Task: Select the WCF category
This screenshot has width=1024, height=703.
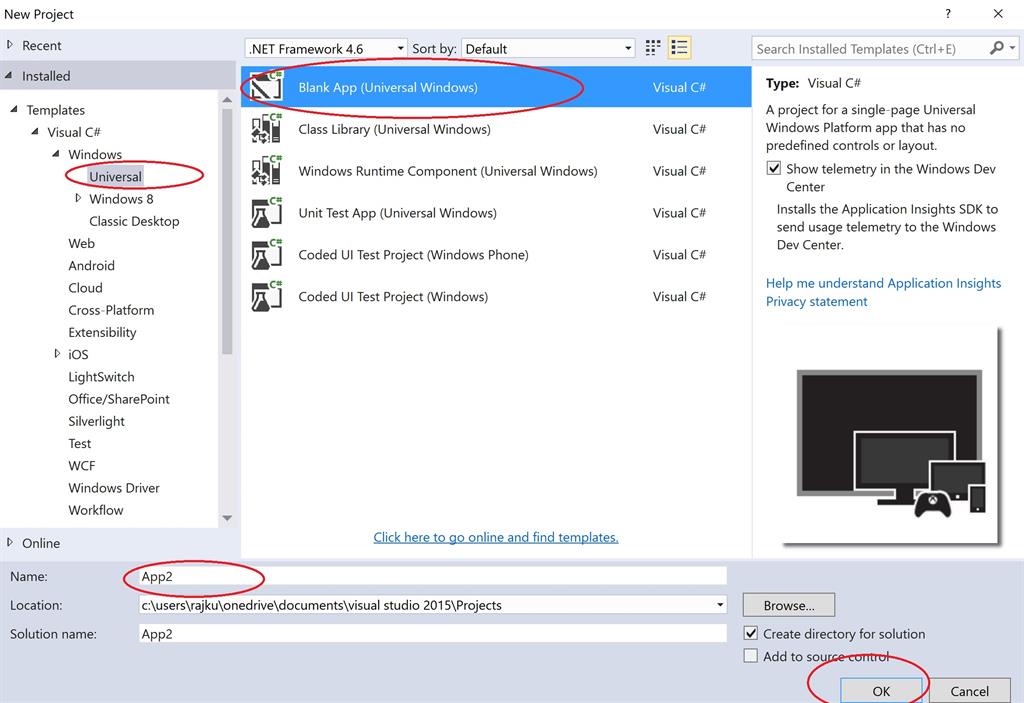Action: 82,465
